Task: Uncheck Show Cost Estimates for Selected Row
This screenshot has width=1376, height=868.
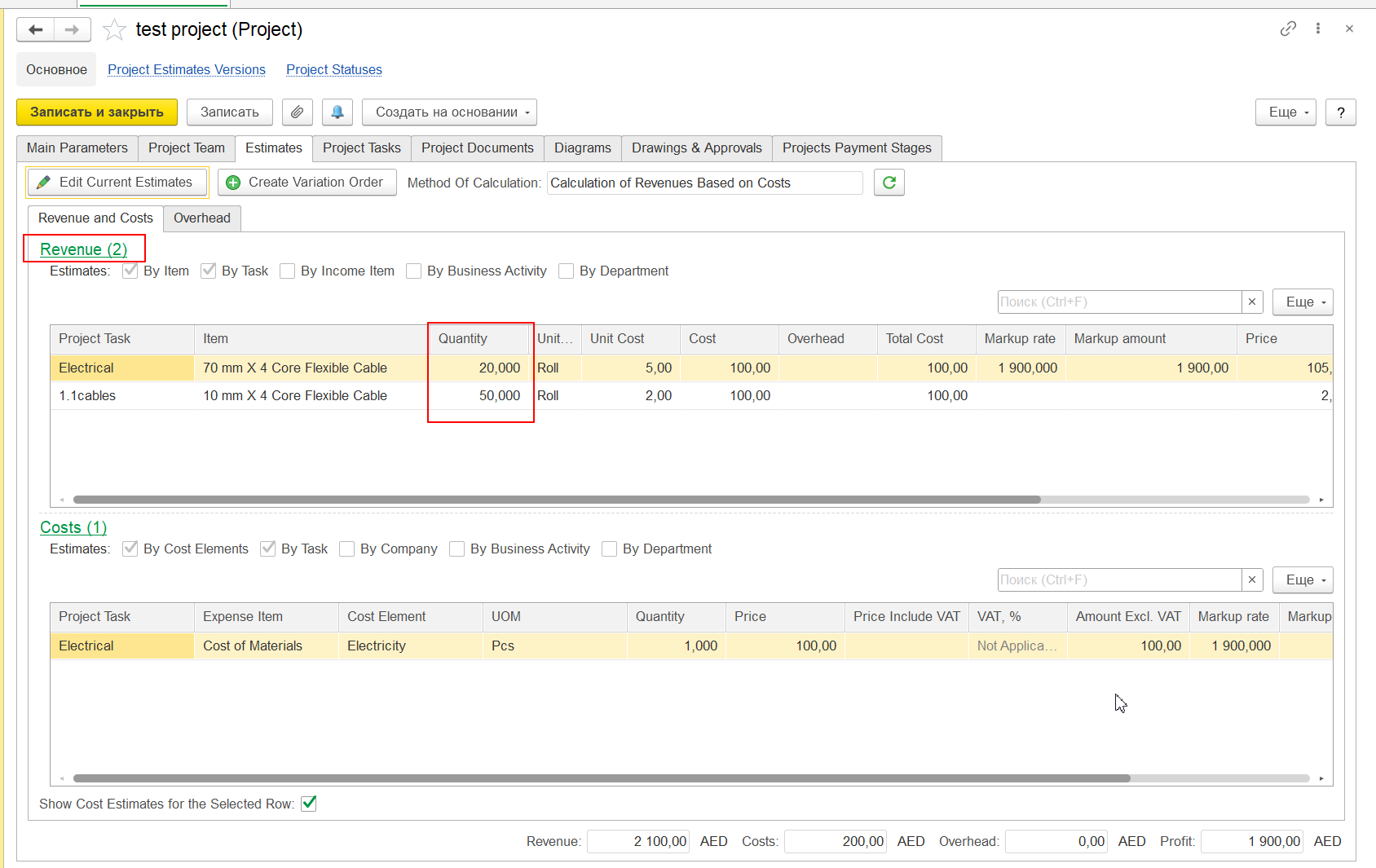Action: (309, 804)
